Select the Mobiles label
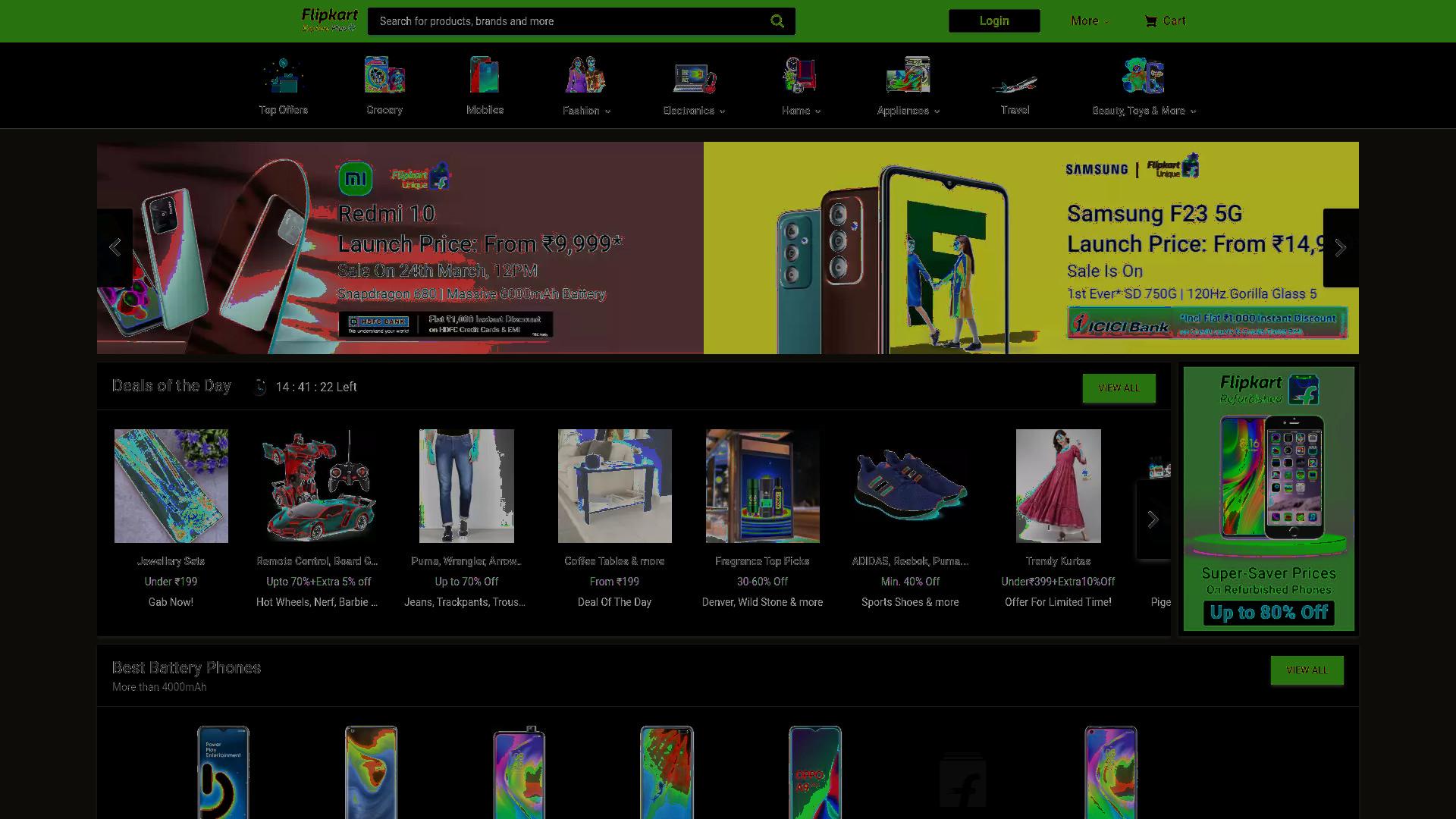 tap(485, 110)
